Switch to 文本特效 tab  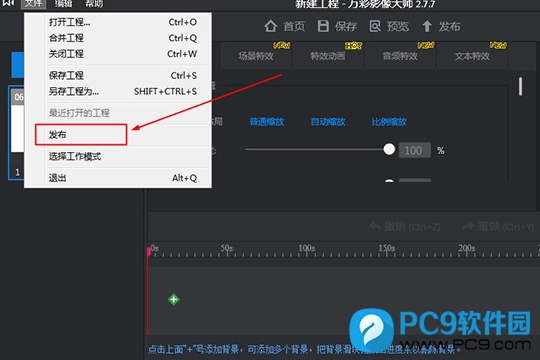point(472,55)
